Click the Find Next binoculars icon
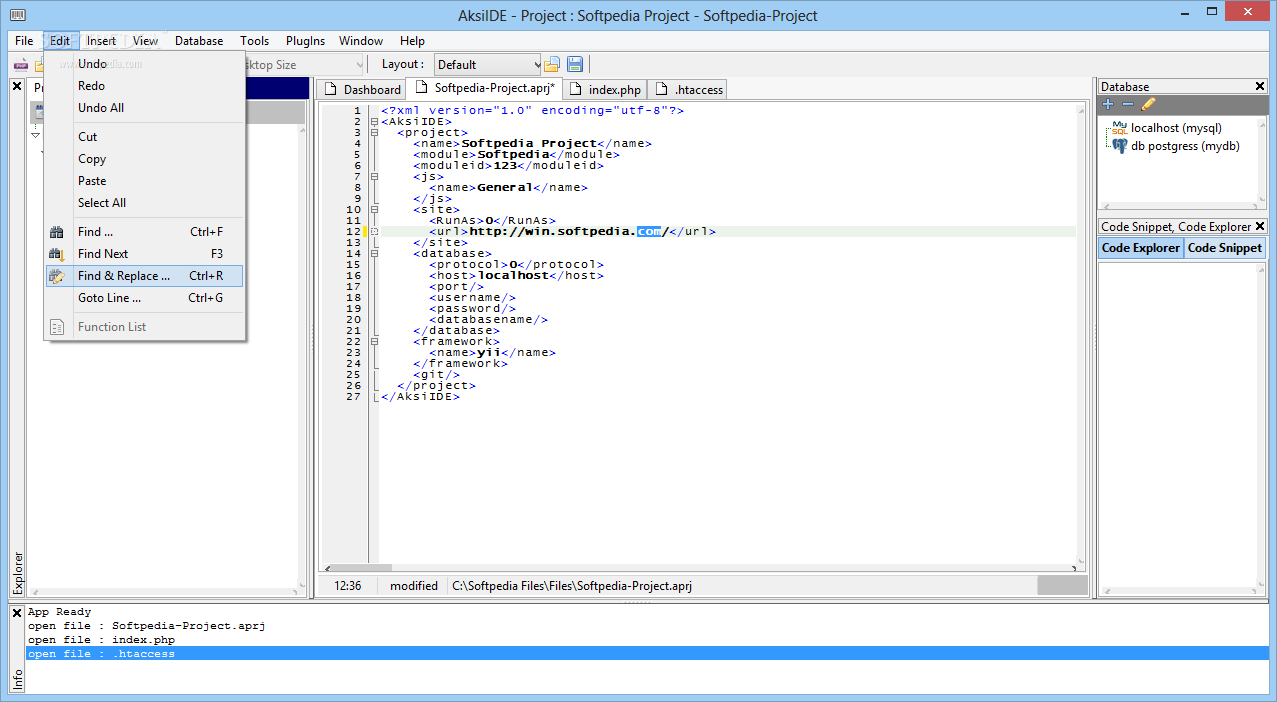The width and height of the screenshot is (1277, 702). click(57, 254)
